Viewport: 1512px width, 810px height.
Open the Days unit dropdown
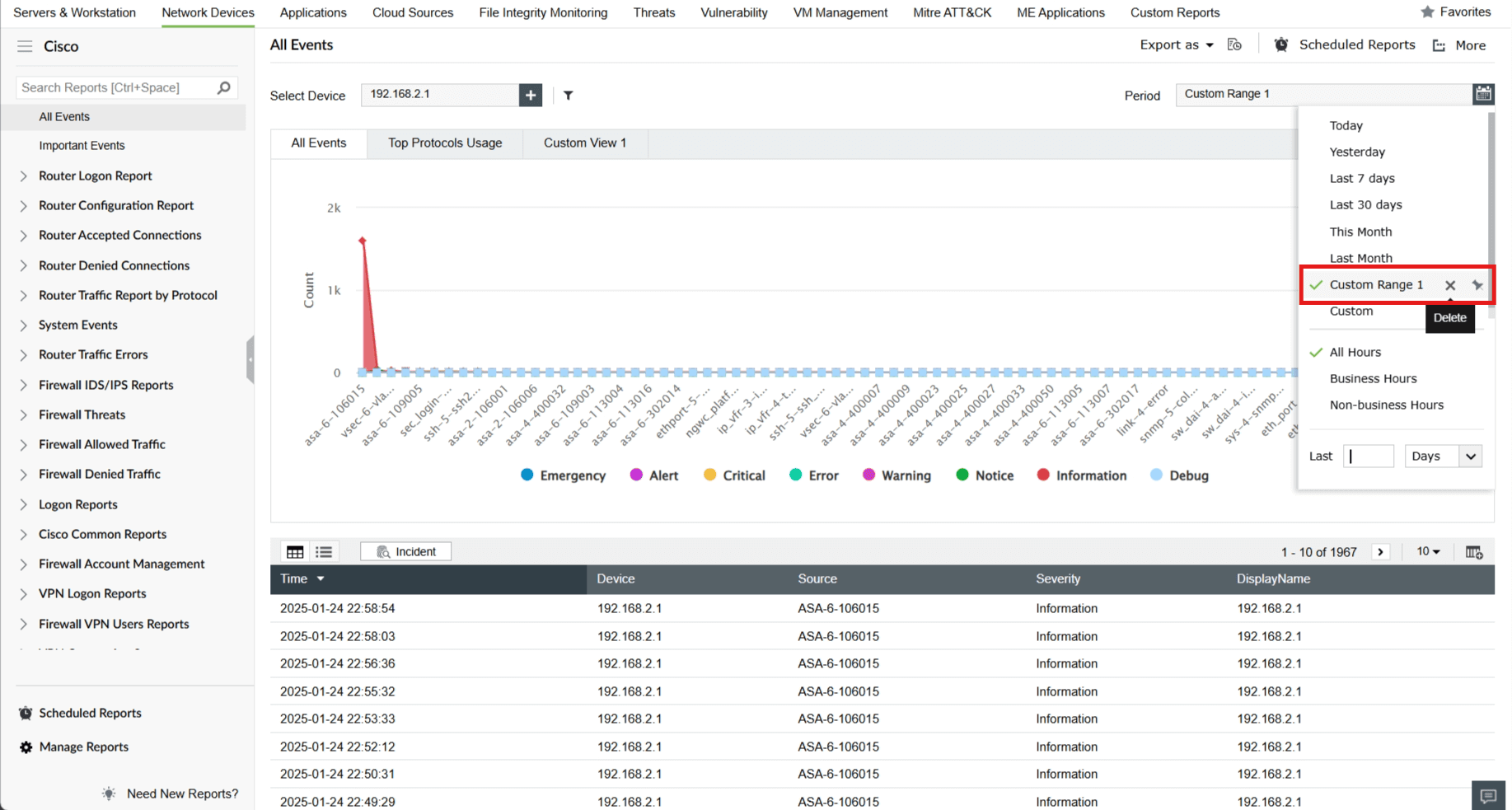pos(1443,456)
